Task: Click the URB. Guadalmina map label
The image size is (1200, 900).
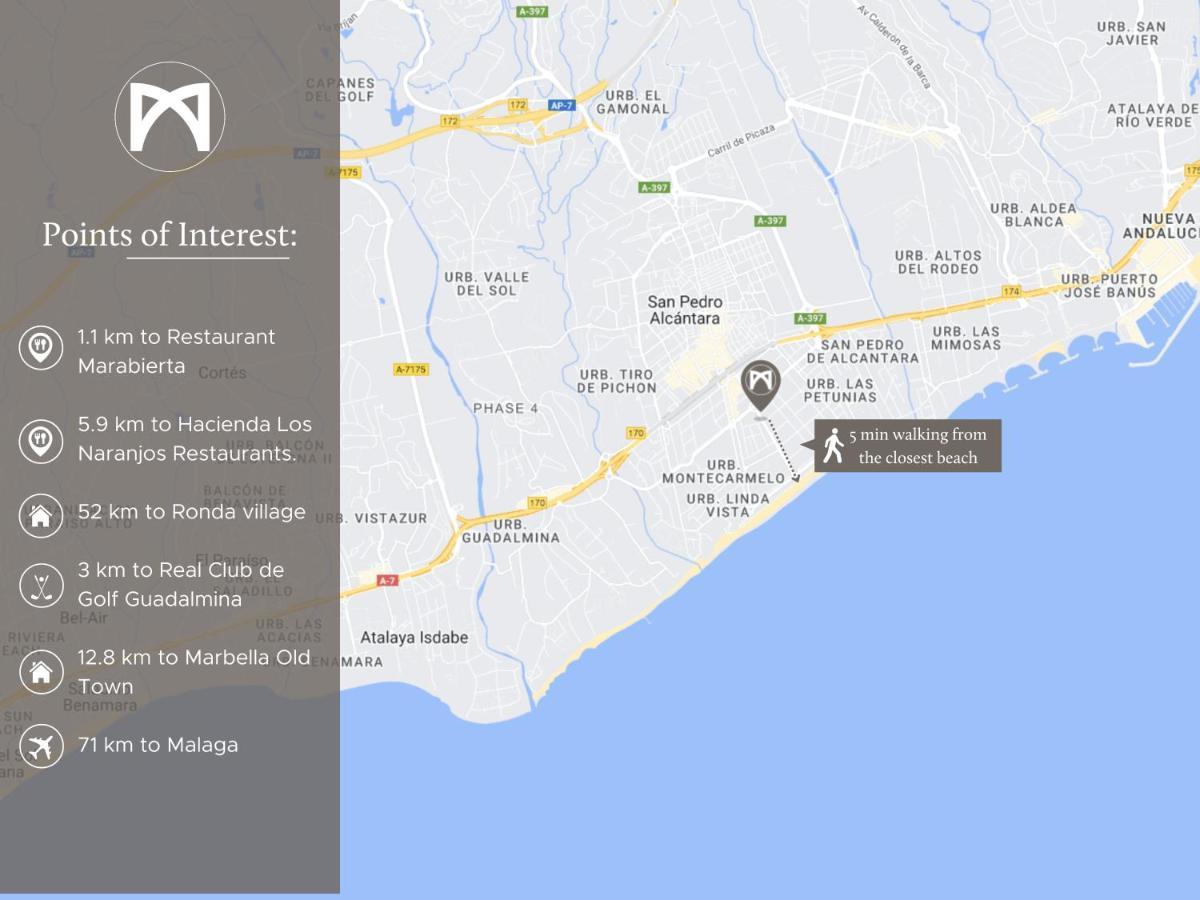Action: [510, 531]
